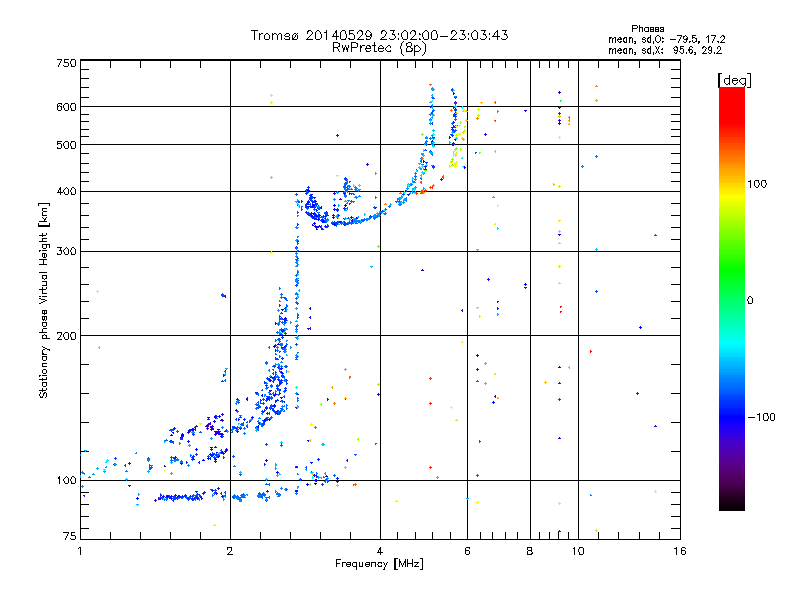
Task: Click the '400' height axis tick label
Action: (66, 192)
